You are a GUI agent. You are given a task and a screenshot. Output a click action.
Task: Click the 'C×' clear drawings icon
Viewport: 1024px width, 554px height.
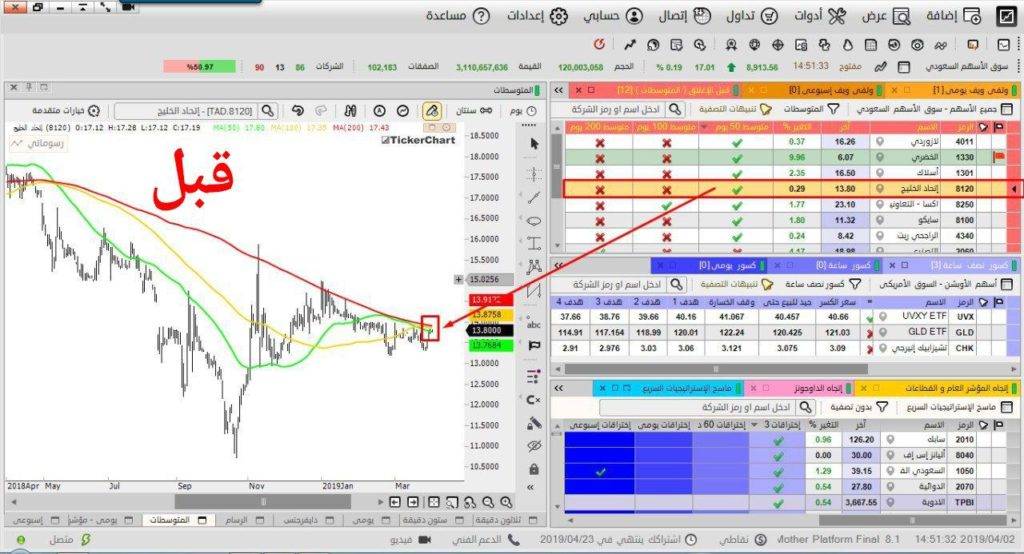pos(534,400)
